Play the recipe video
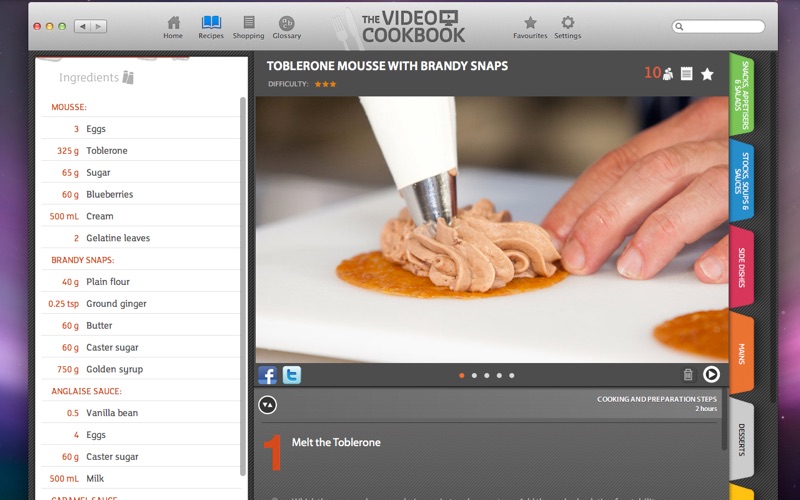The height and width of the screenshot is (500, 800). (x=711, y=374)
